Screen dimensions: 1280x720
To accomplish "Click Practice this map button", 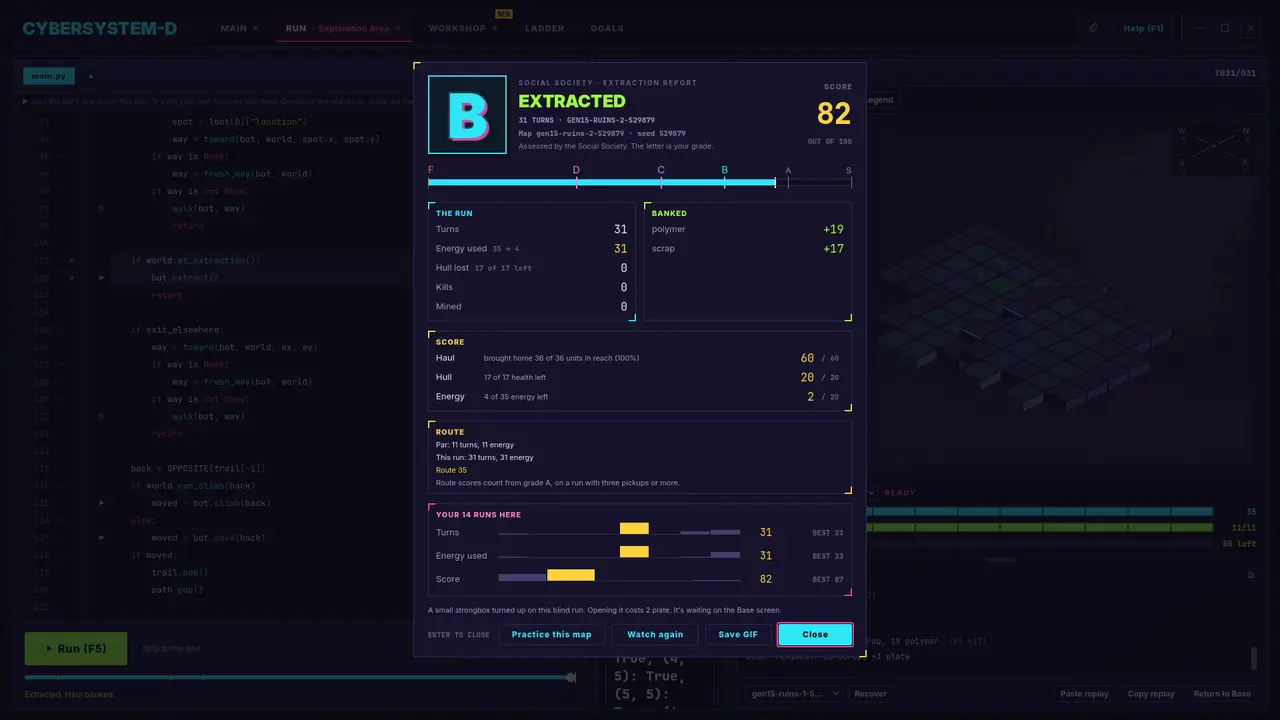I will click(x=551, y=634).
